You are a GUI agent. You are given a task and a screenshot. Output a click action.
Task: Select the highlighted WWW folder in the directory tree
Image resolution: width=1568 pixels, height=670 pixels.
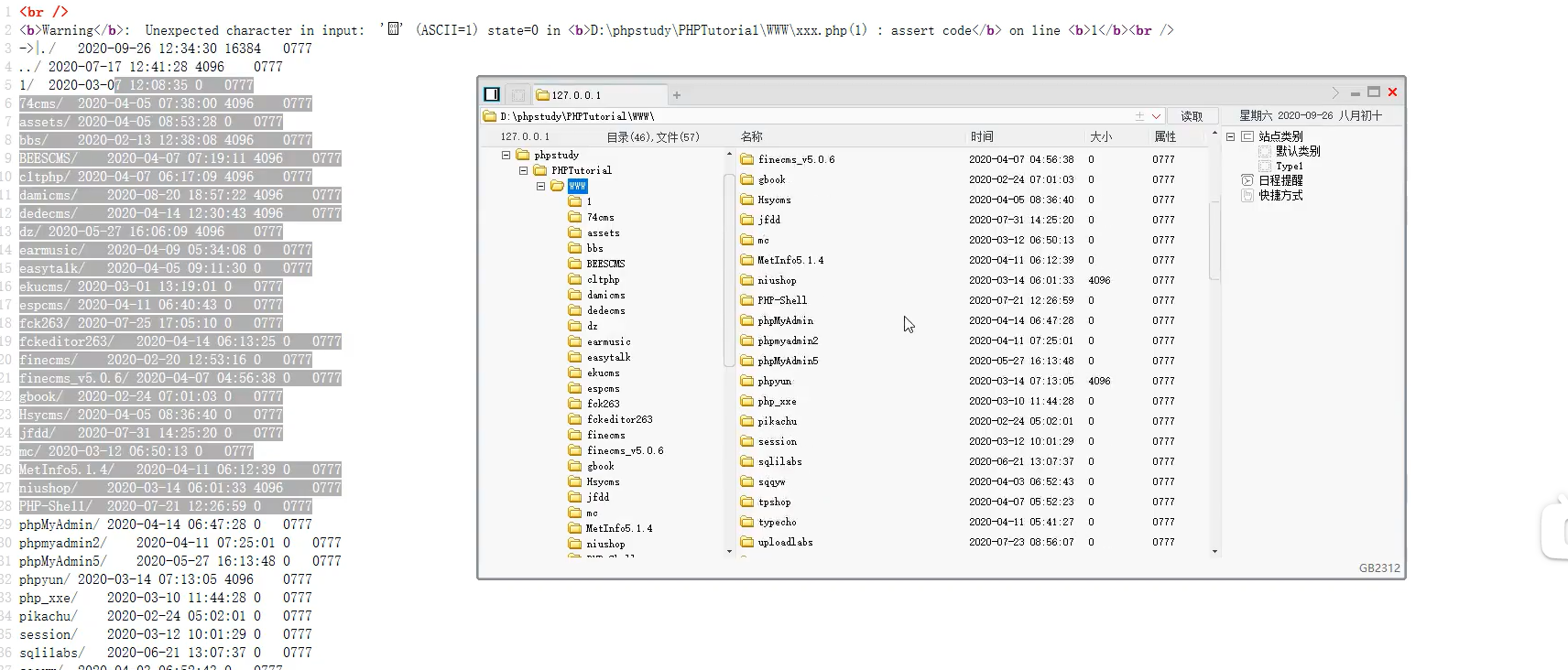click(577, 186)
